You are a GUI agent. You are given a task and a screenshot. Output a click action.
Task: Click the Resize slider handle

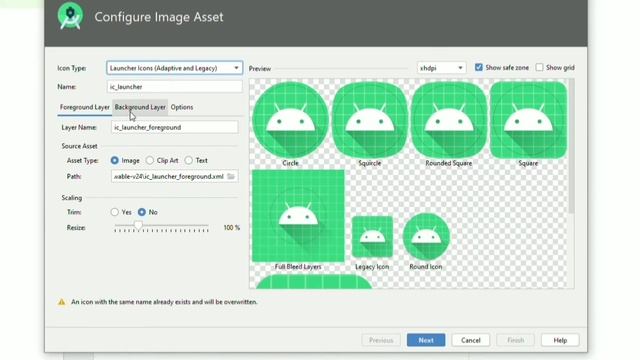click(x=139, y=225)
